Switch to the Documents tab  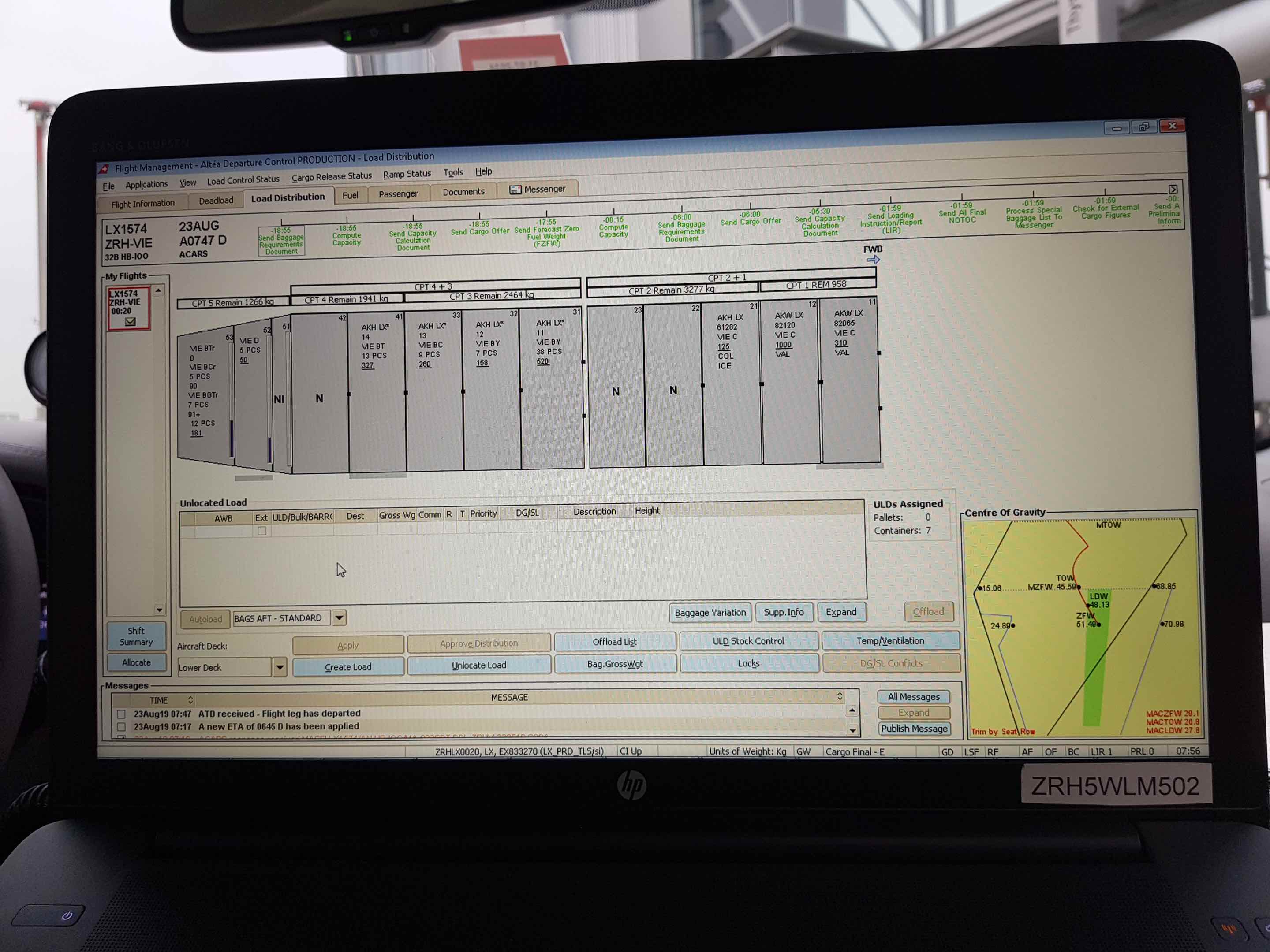point(463,192)
